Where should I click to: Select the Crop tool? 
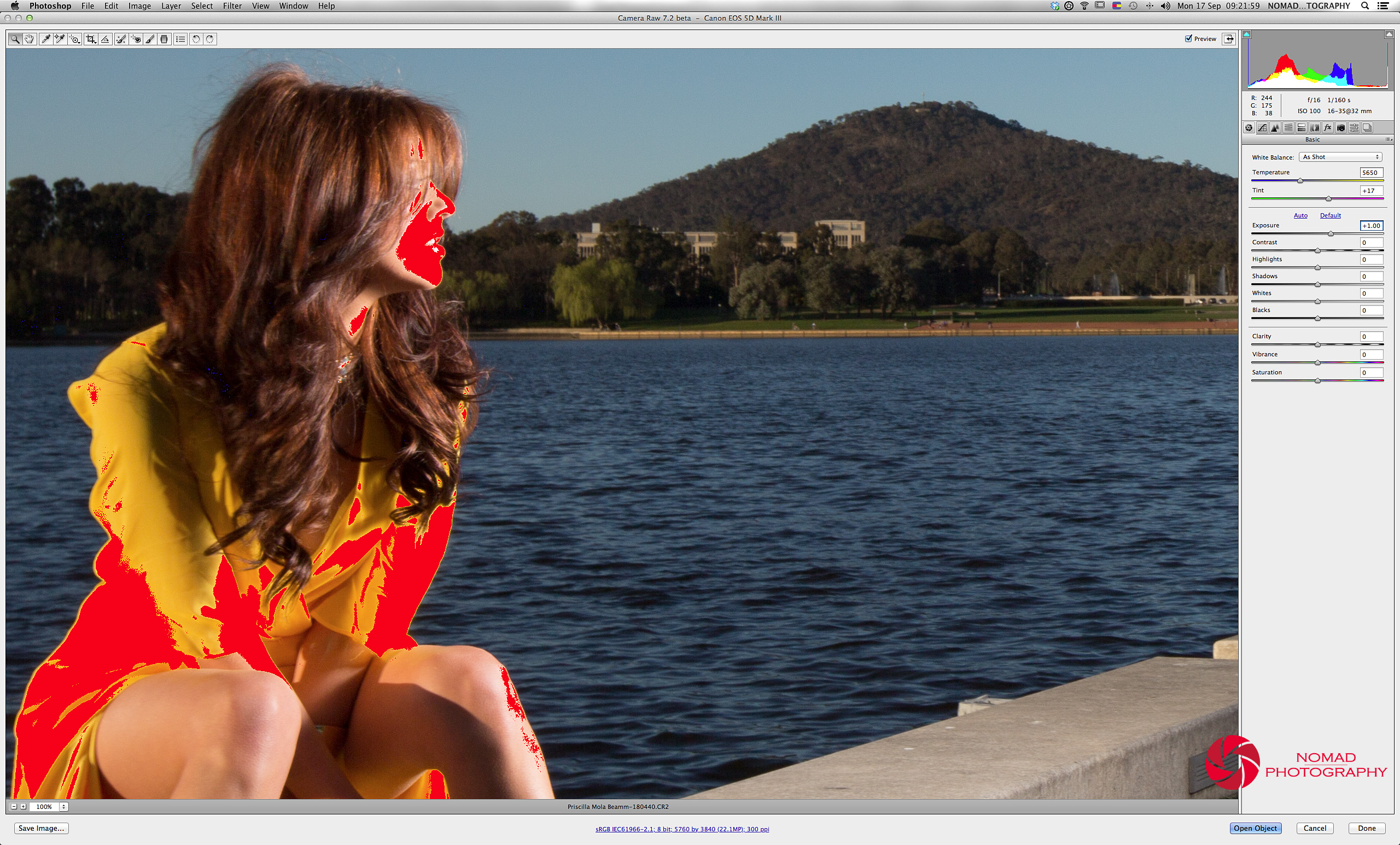pyautogui.click(x=90, y=39)
